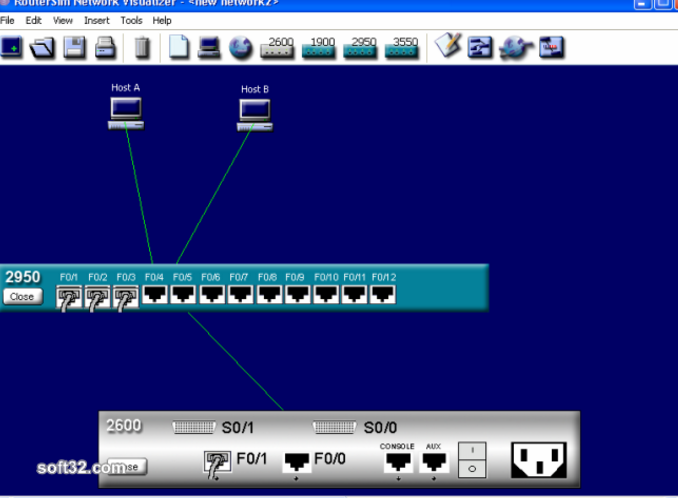Select empty port F0/4 on 2950 switch
The height and width of the screenshot is (498, 678).
[155, 295]
